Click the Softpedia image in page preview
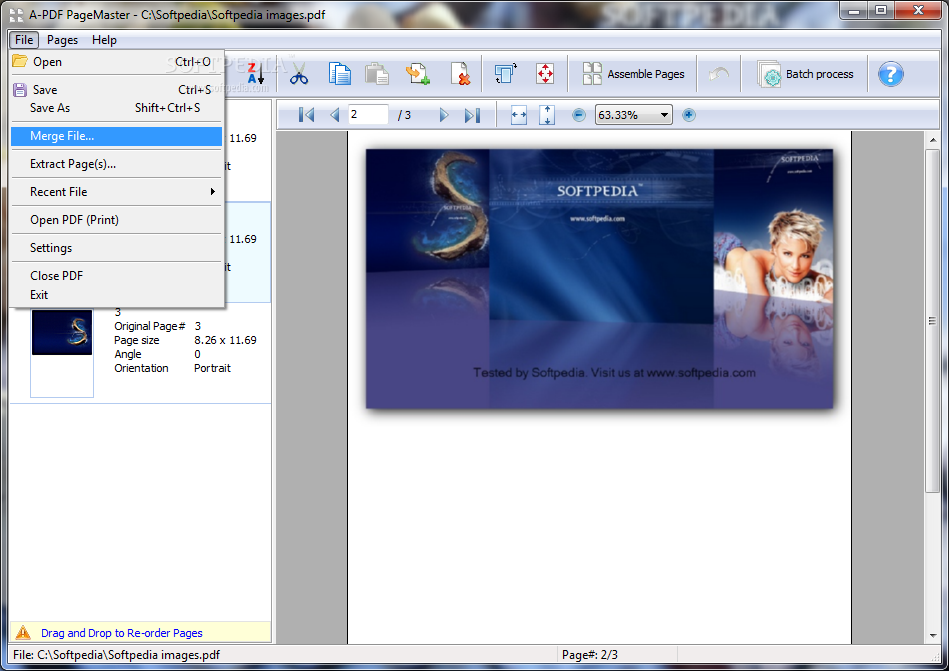Image resolution: width=949 pixels, height=671 pixels. (599, 278)
